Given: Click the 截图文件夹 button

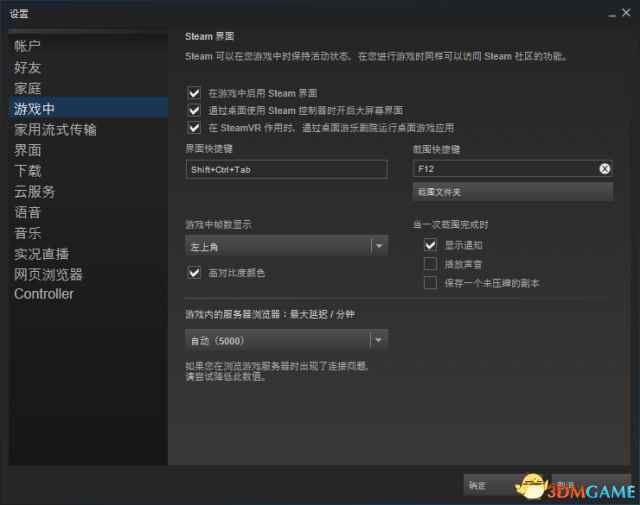Looking at the screenshot, I should [512, 191].
